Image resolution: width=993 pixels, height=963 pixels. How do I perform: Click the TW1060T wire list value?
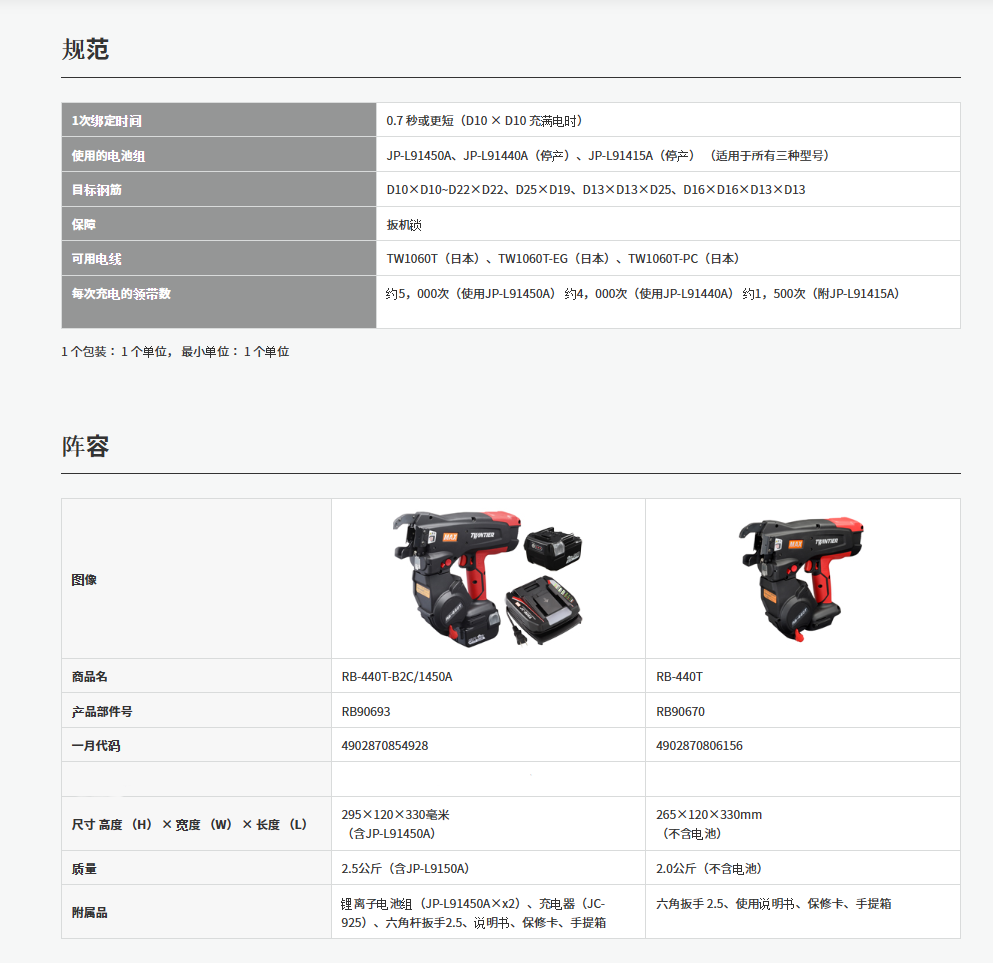[563, 259]
